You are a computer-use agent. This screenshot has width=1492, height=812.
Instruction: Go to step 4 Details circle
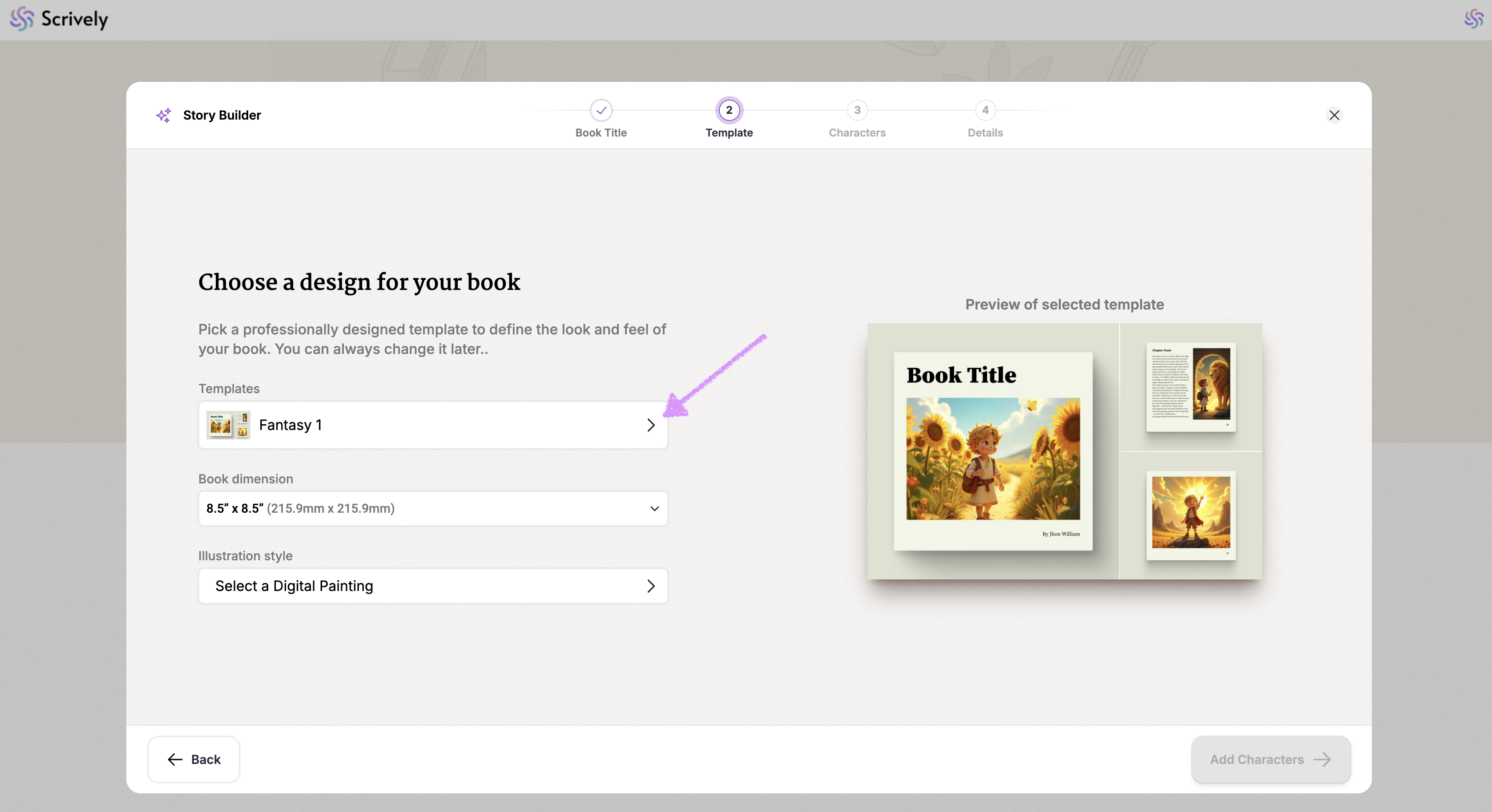[984, 110]
